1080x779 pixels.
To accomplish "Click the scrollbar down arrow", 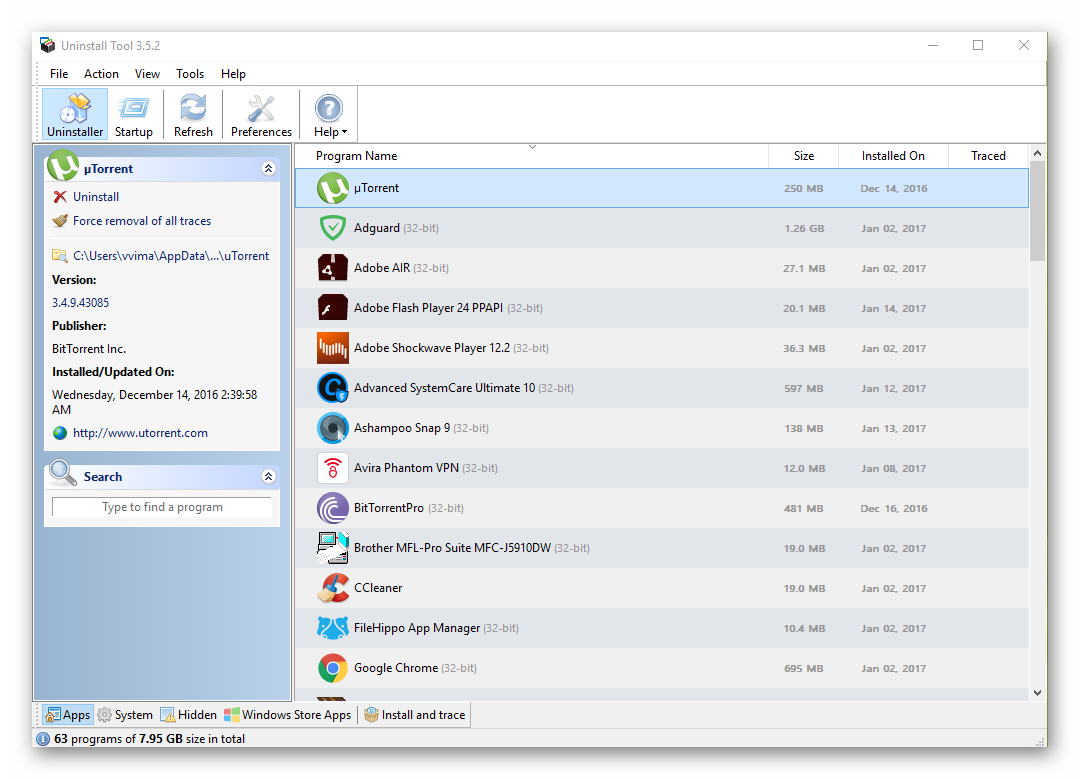I will 1037,693.
